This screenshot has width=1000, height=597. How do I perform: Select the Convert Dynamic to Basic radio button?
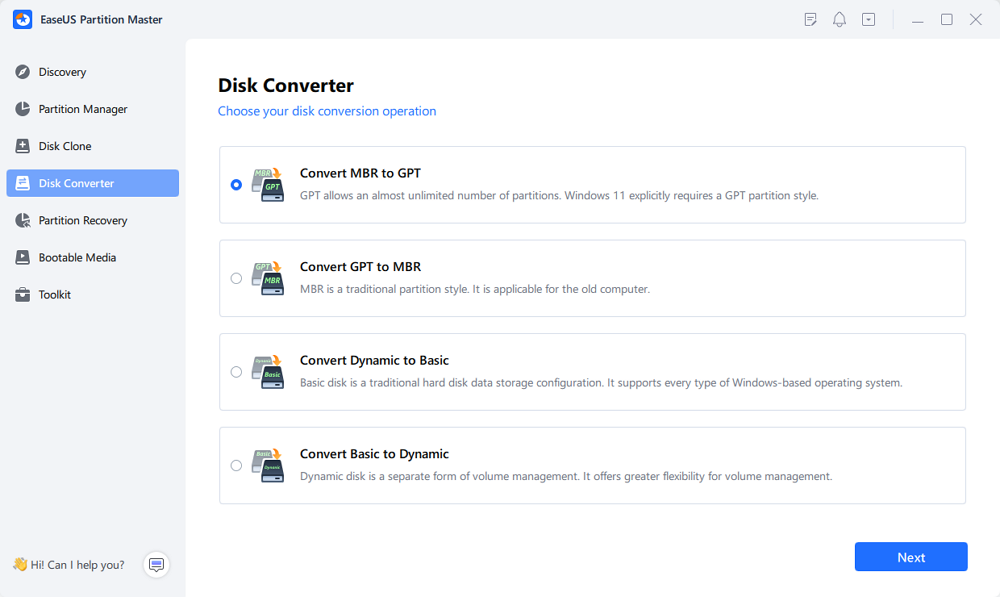click(236, 372)
